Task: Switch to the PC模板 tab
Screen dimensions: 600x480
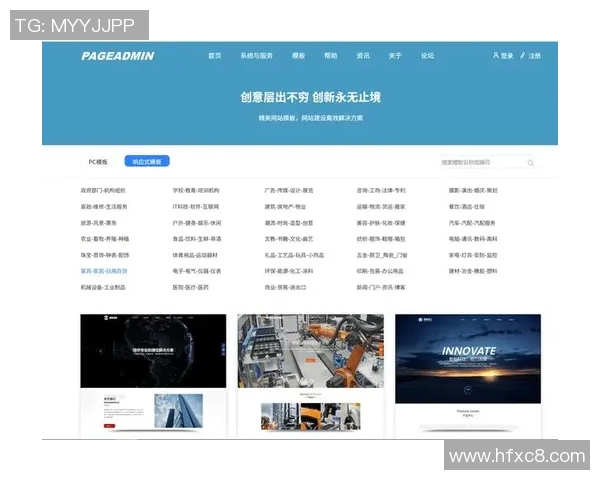Action: [x=98, y=162]
